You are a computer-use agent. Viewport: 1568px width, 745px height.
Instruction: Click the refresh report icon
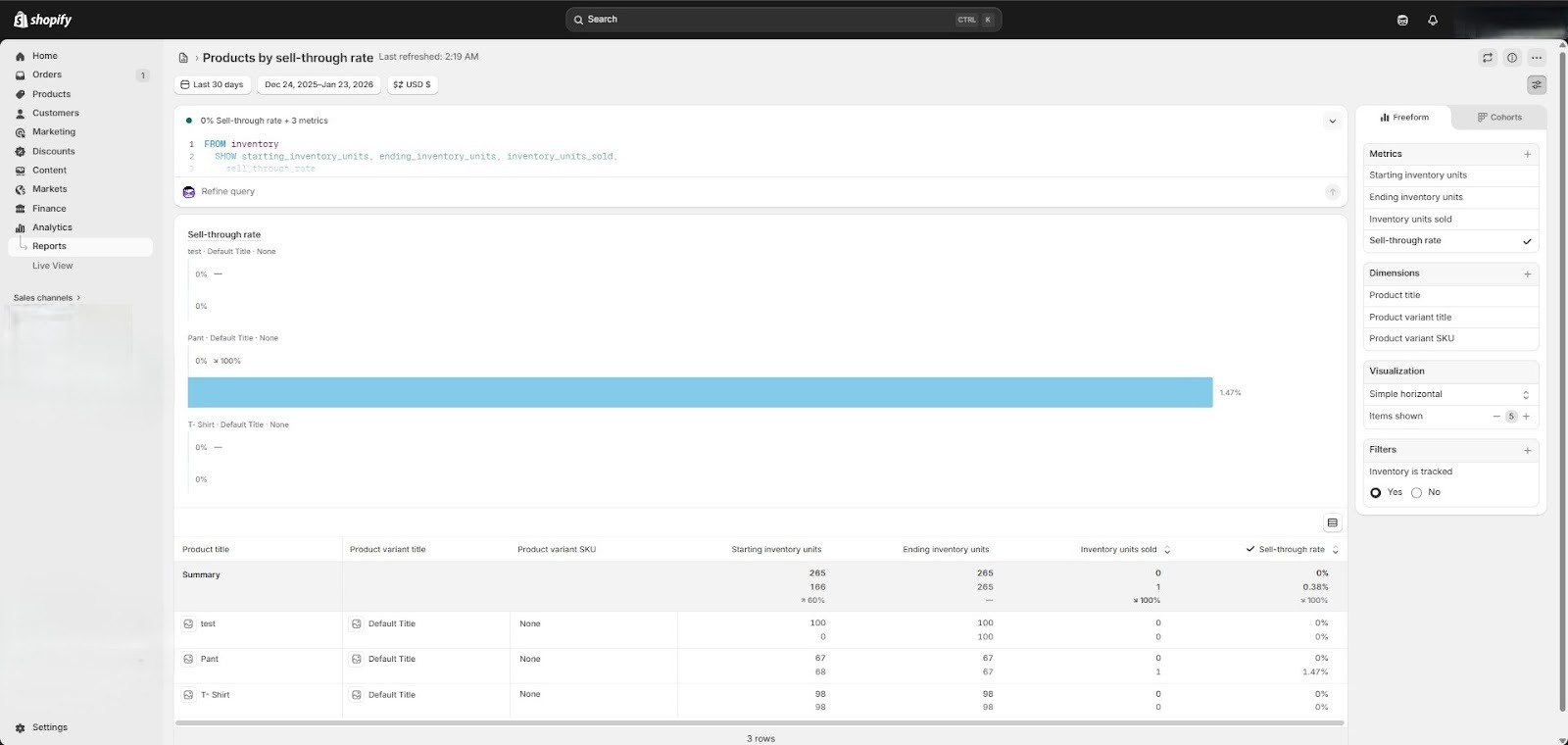1488,58
